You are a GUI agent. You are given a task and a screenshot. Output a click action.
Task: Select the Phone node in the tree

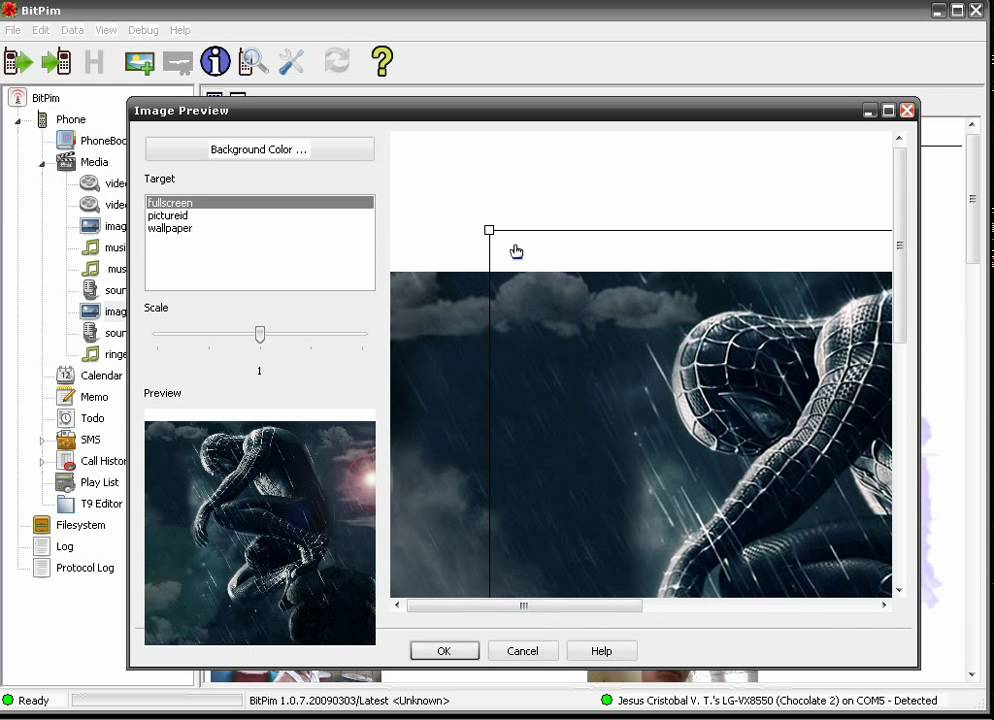click(70, 119)
